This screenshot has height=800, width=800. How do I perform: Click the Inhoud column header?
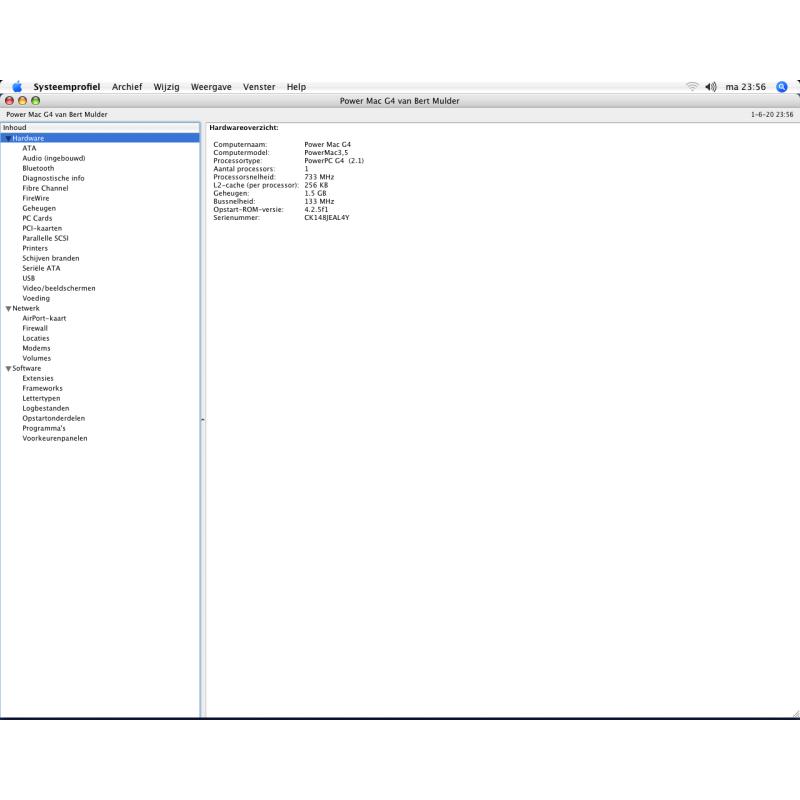pos(100,128)
